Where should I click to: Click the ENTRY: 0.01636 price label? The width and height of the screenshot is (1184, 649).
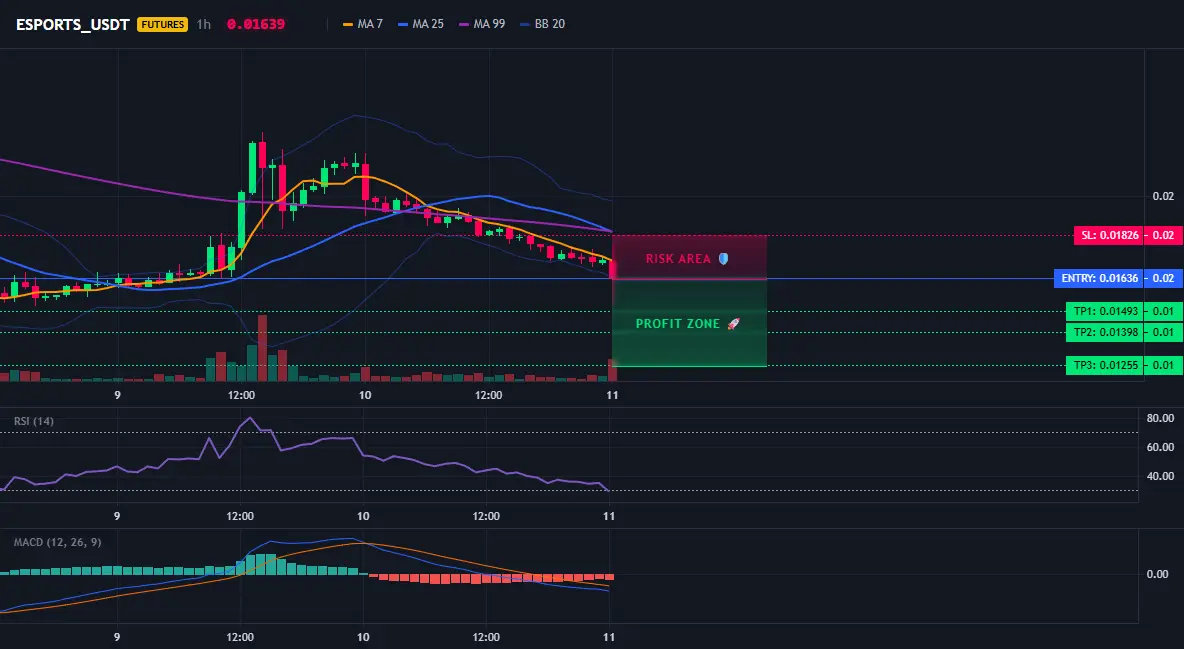coord(1099,278)
